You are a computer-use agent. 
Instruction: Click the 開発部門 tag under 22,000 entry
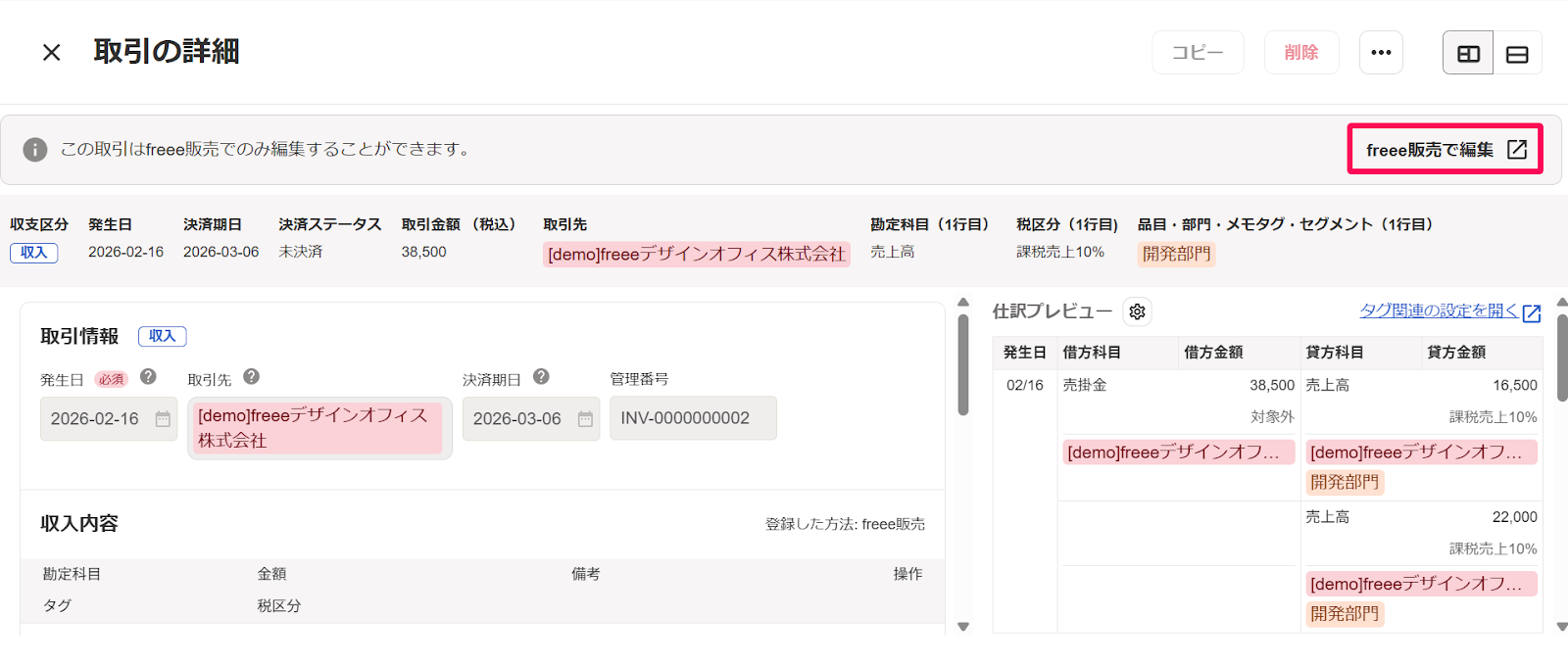pyautogui.click(x=1345, y=613)
